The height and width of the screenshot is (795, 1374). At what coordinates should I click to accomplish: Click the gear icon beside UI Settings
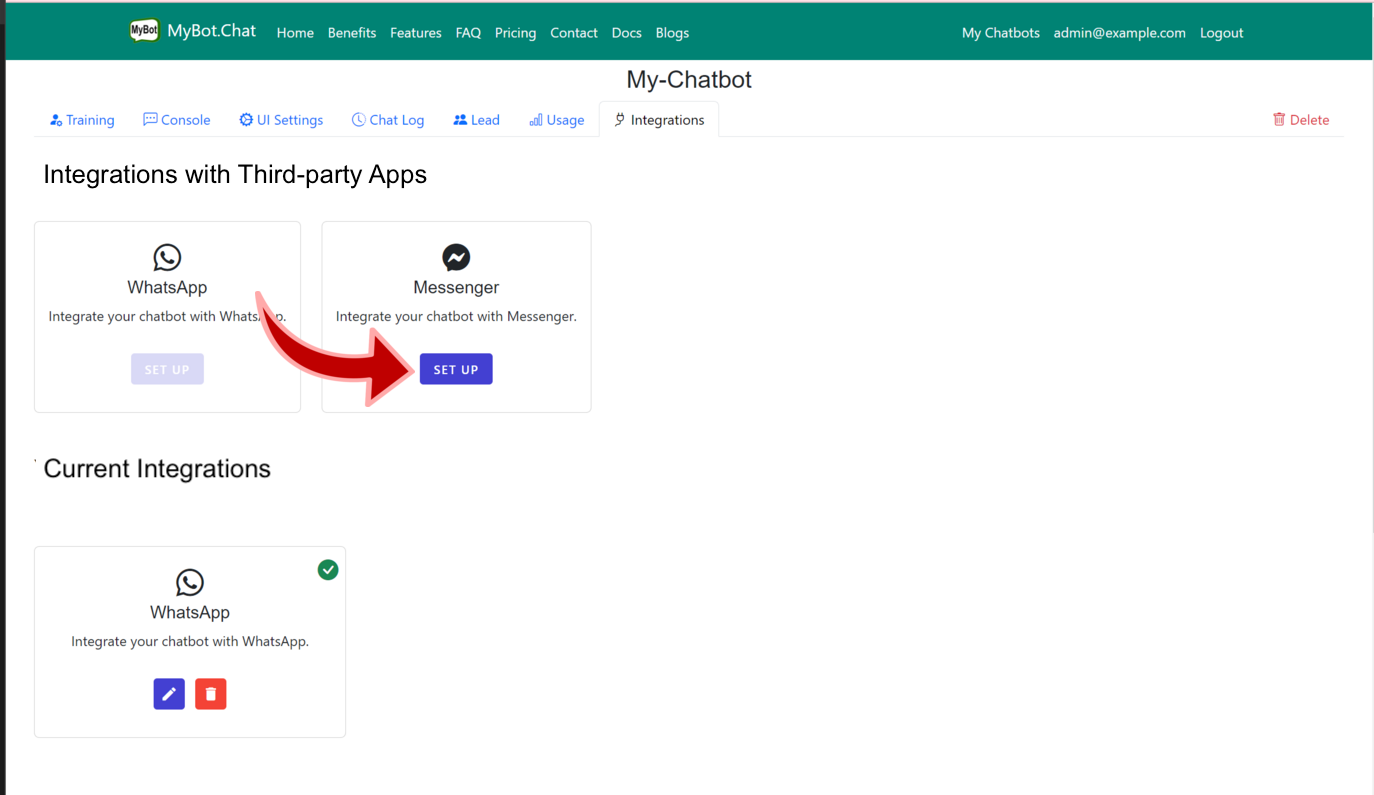(x=244, y=118)
